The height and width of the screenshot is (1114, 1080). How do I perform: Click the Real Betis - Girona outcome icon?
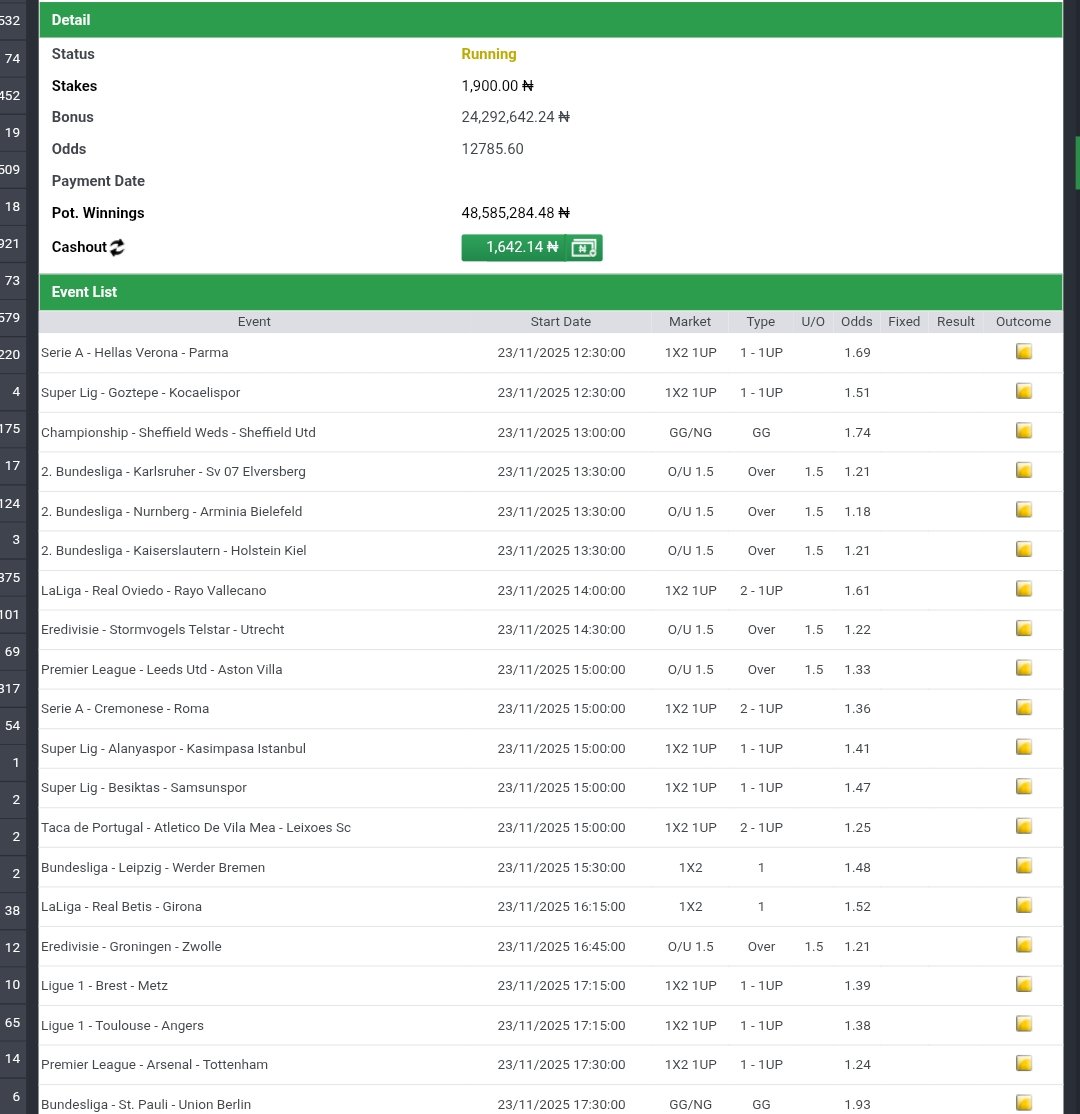click(x=1024, y=906)
